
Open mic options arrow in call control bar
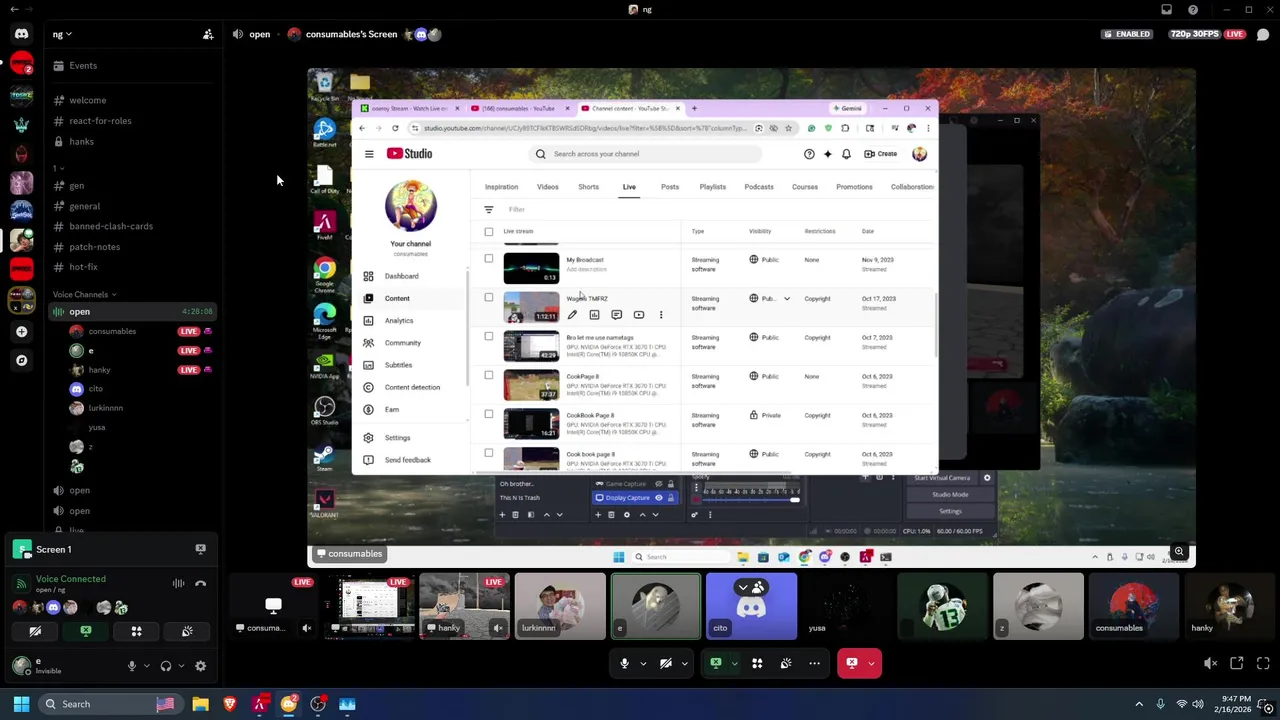pos(643,663)
